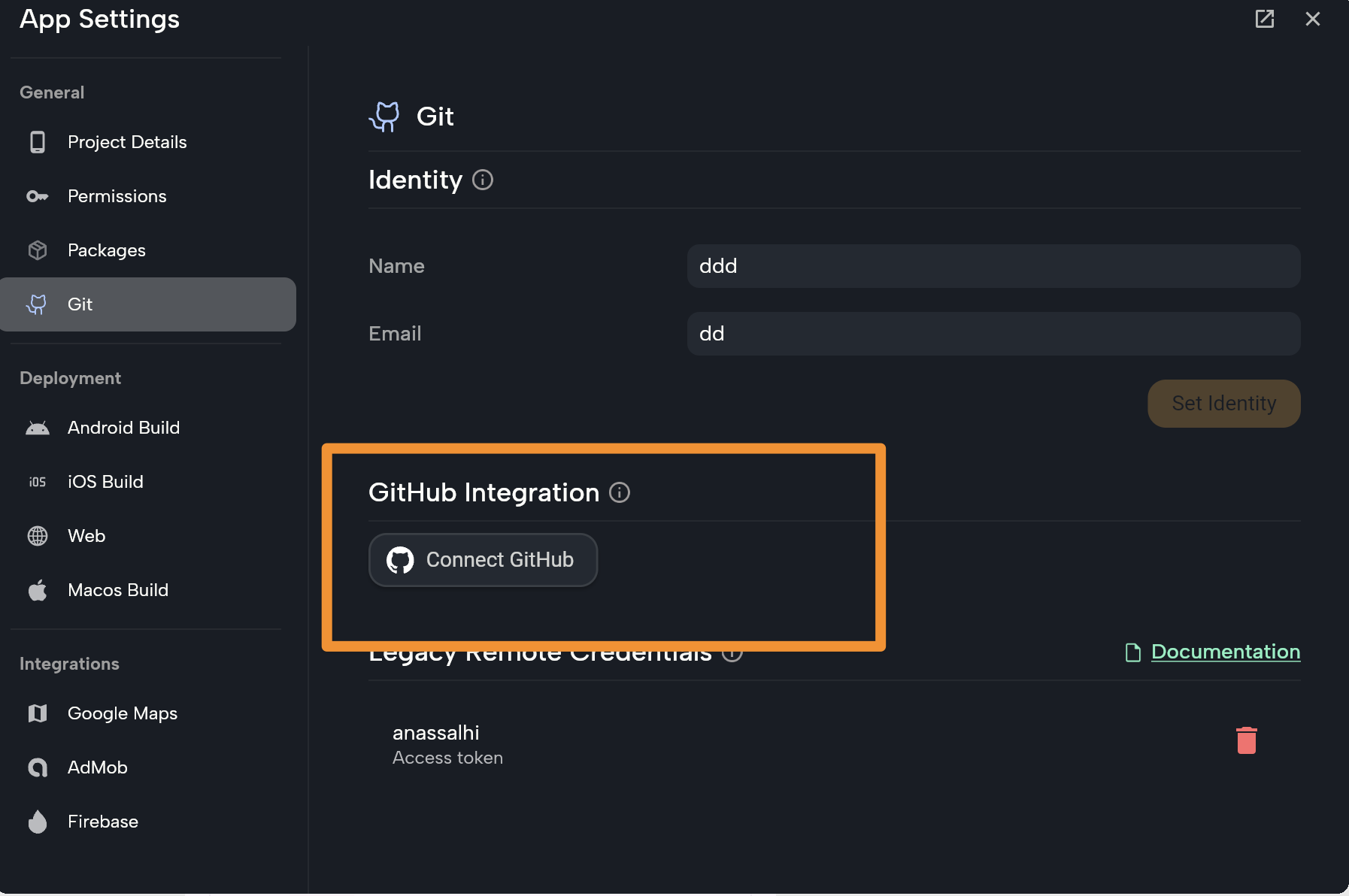
Task: Click the Connect GitHub button
Action: (x=483, y=559)
